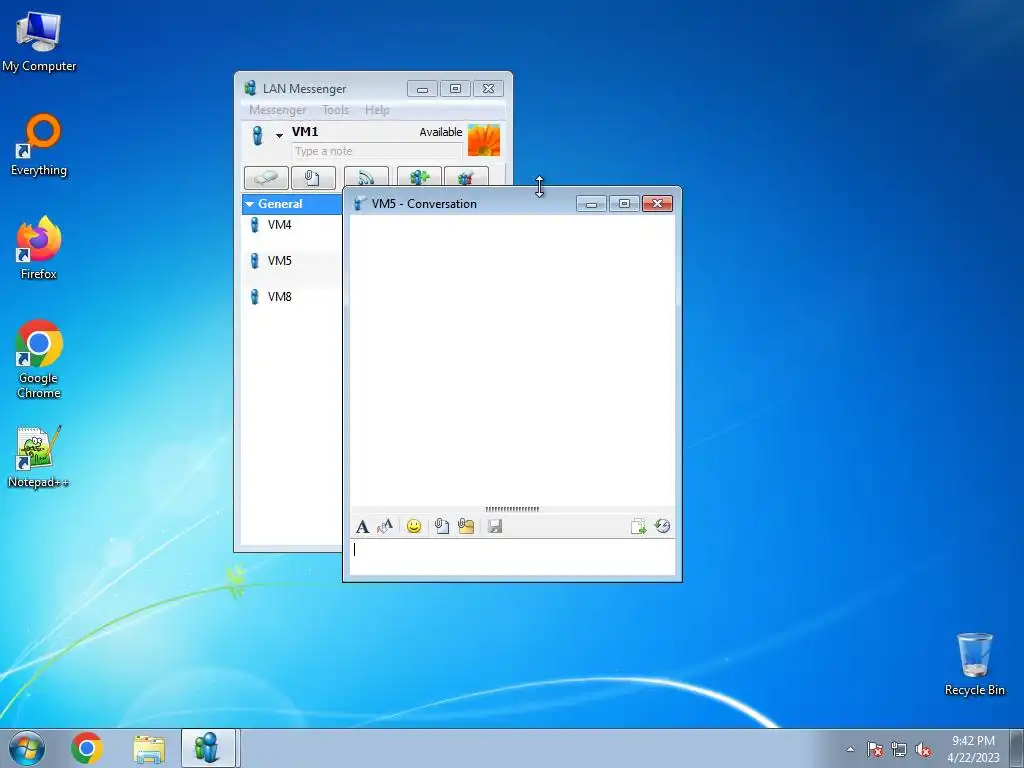Click the transfer files icon in conversation toolbar

coord(638,526)
